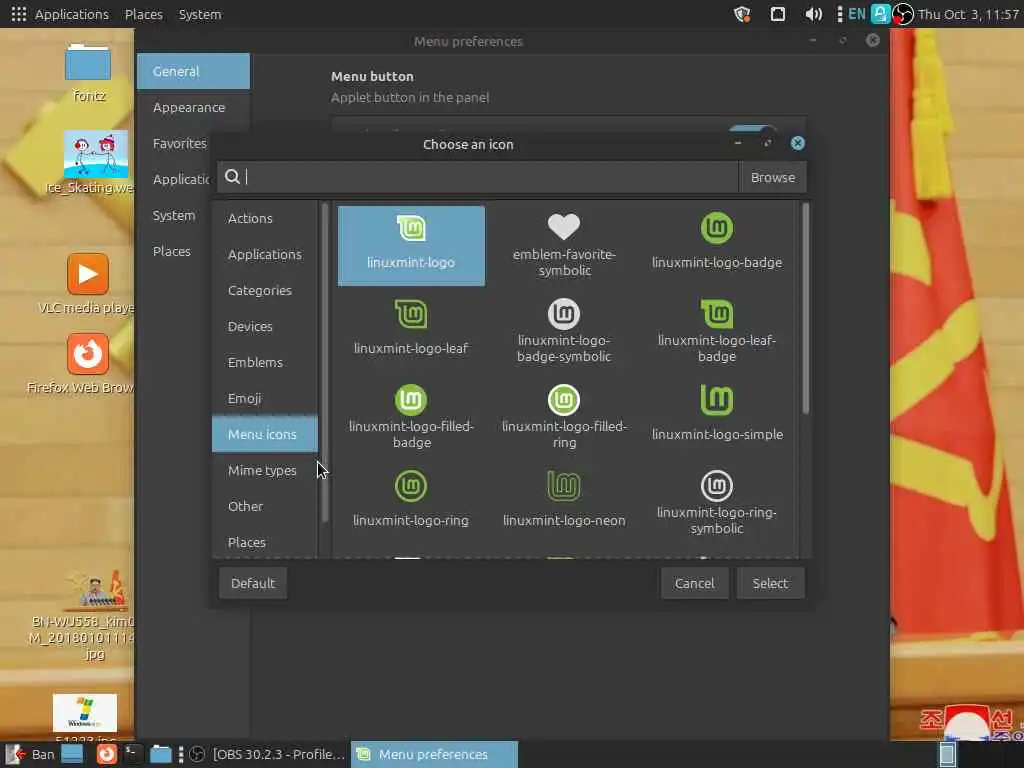
Task: Click the Windows logo image file on desktop
Action: pos(85,716)
